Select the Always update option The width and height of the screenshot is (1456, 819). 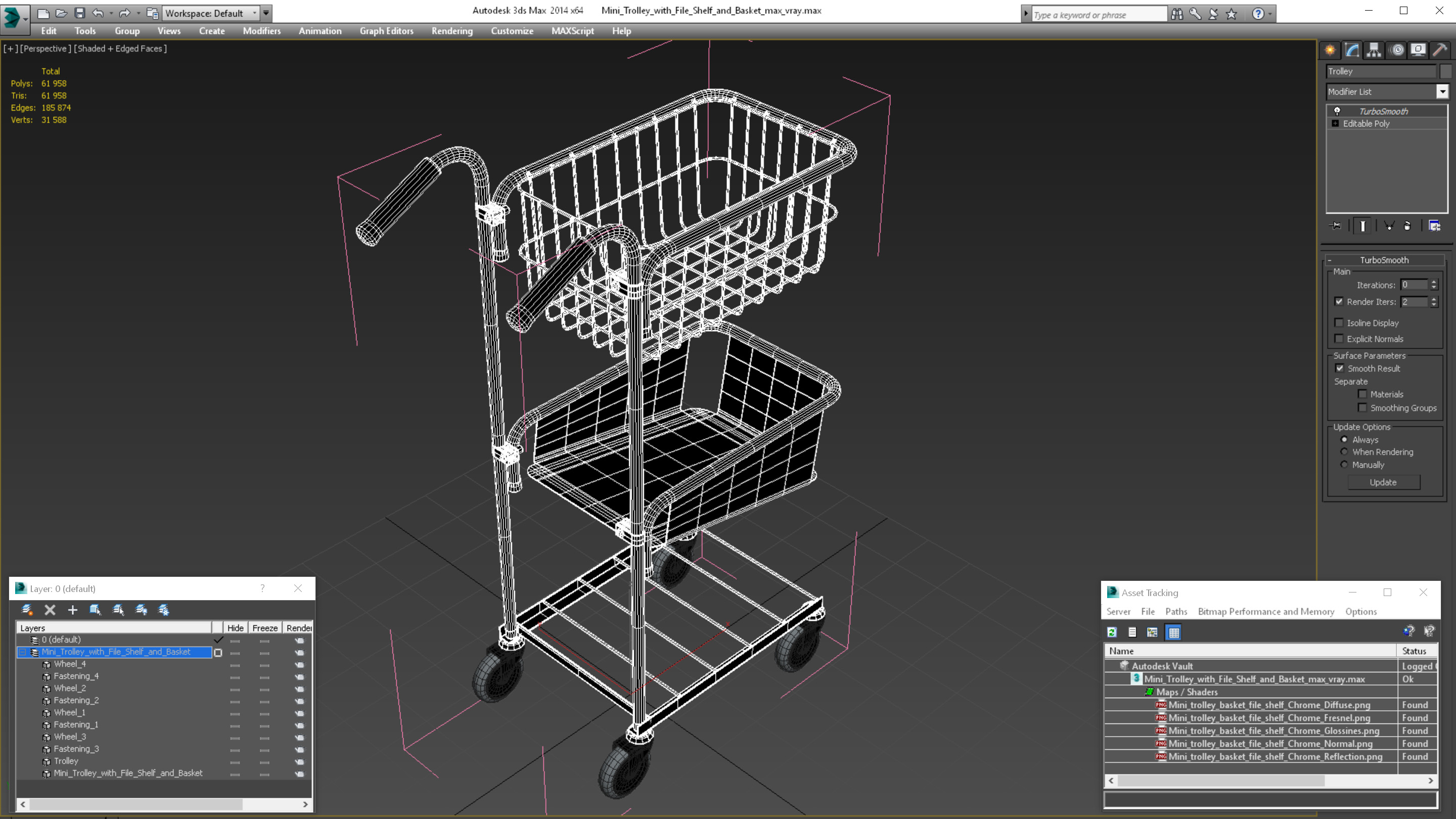pyautogui.click(x=1345, y=440)
